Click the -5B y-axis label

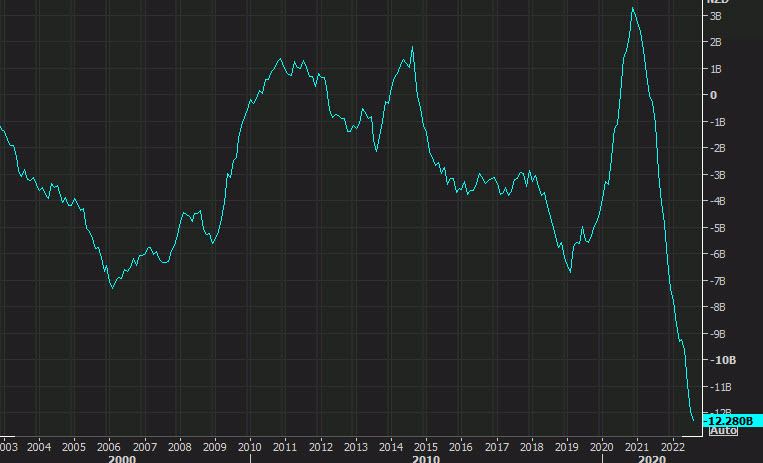point(717,228)
